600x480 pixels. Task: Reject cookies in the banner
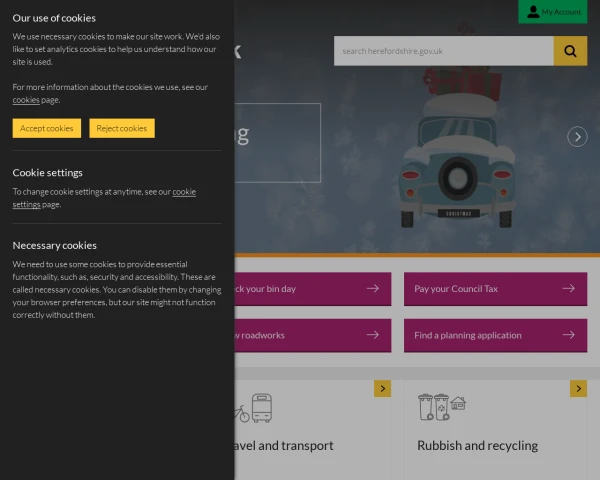[x=122, y=128]
